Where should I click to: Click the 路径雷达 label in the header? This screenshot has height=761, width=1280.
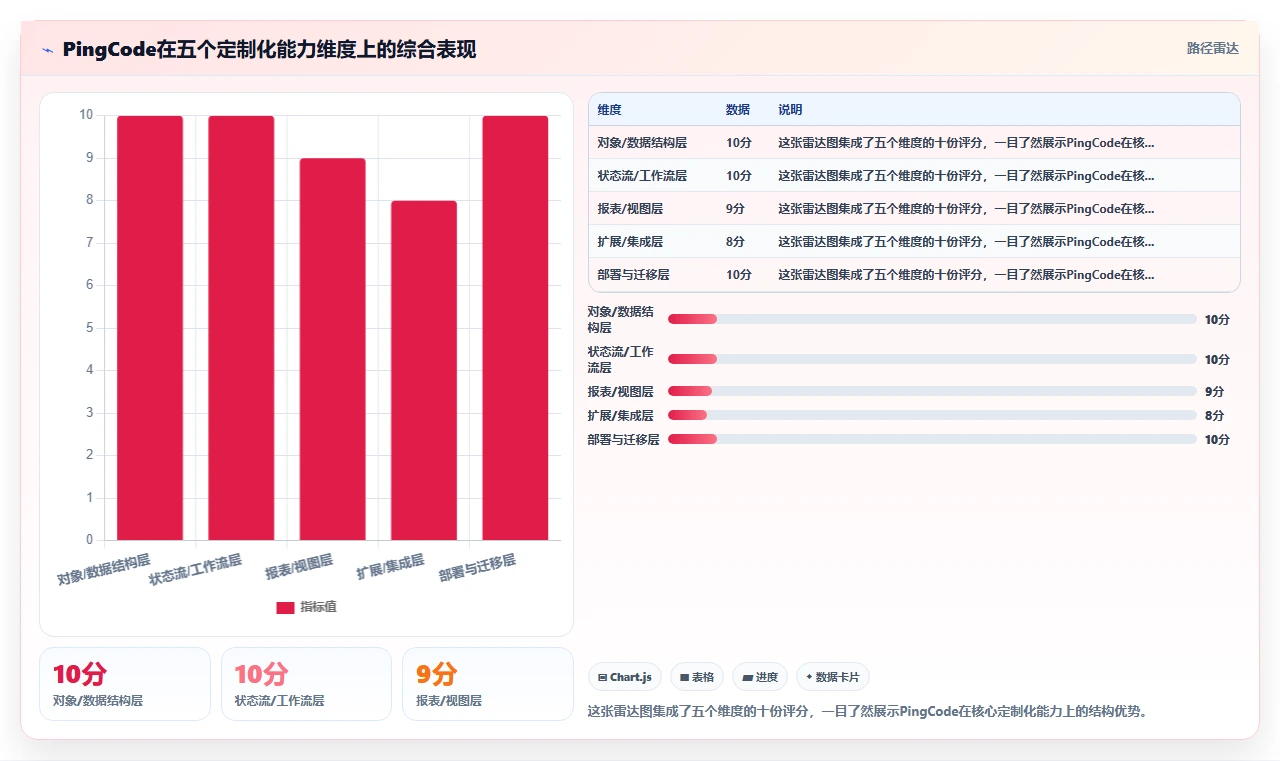pyautogui.click(x=1212, y=48)
